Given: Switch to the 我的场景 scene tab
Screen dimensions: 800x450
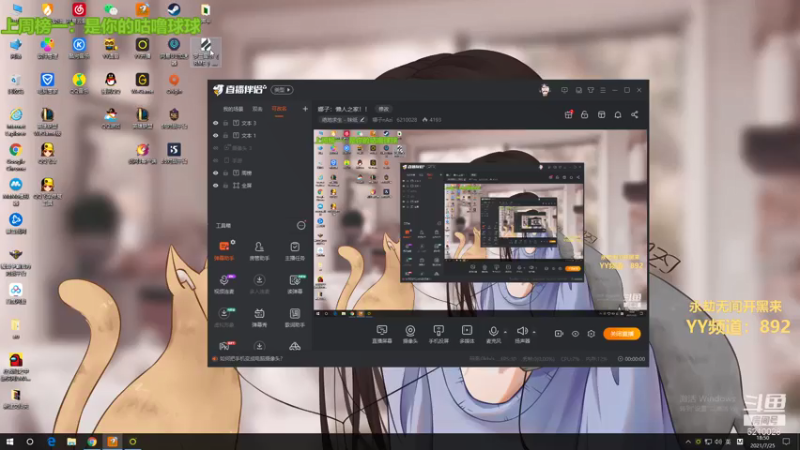Looking at the screenshot, I should click(x=233, y=109).
